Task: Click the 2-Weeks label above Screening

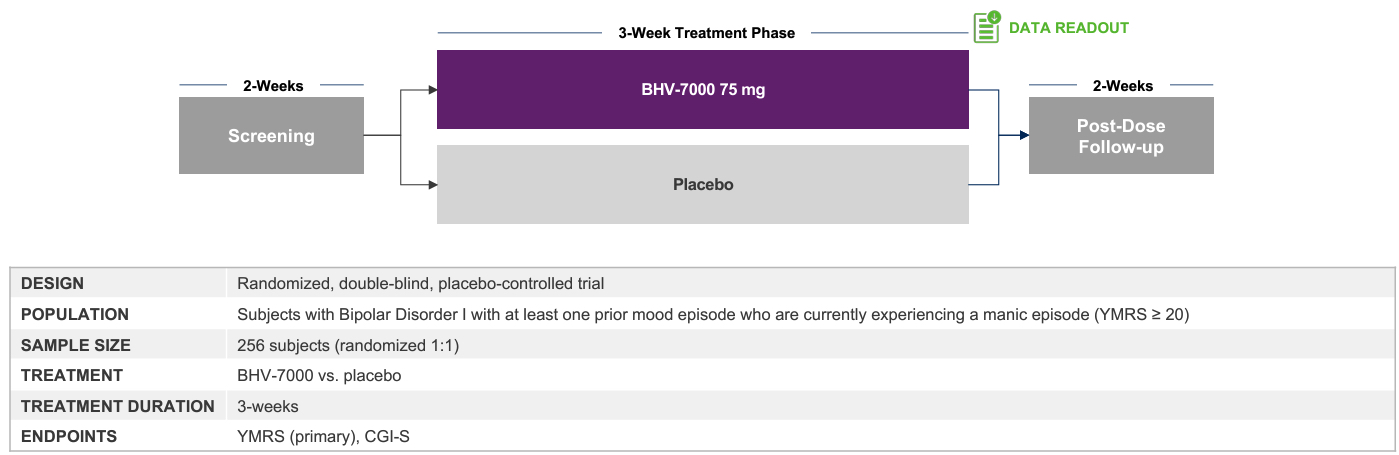Action: [272, 86]
